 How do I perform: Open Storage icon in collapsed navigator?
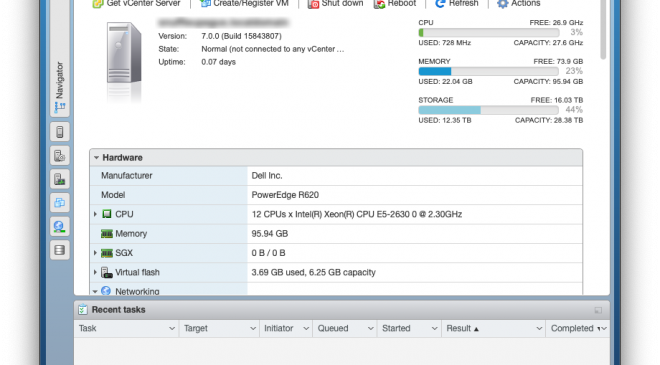click(60, 250)
